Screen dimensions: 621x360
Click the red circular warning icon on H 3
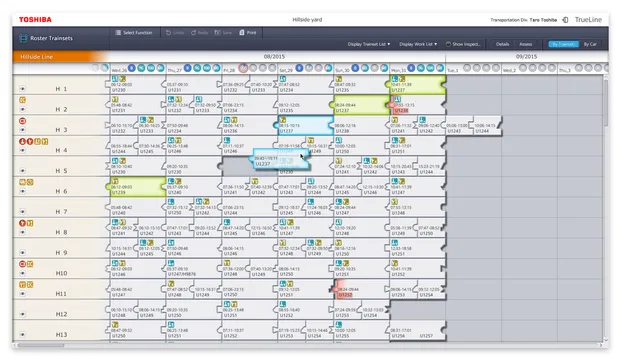click(x=23, y=121)
